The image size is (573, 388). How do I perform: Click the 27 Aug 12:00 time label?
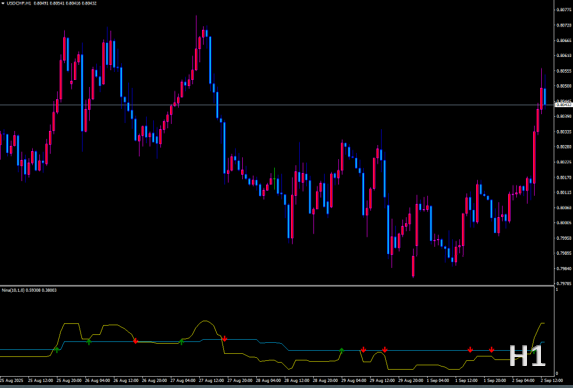(x=211, y=380)
